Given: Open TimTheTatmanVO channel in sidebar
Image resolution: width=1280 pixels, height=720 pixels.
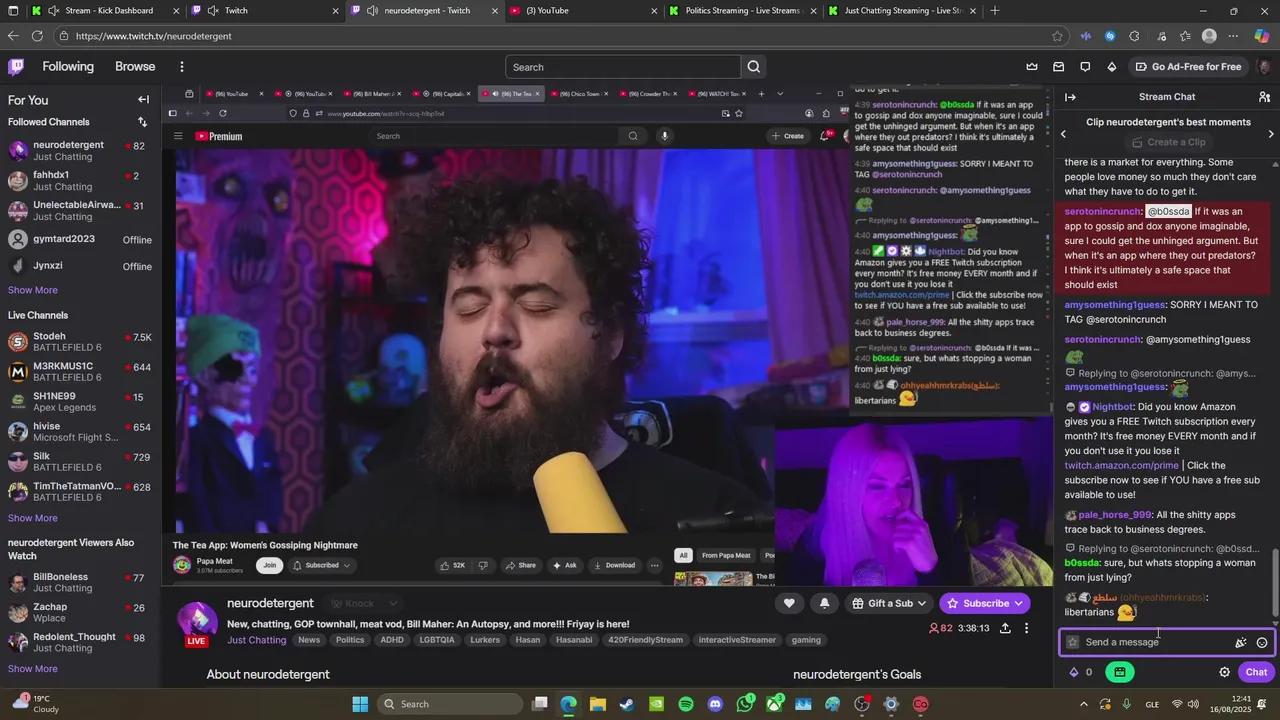Looking at the screenshot, I should (80, 492).
